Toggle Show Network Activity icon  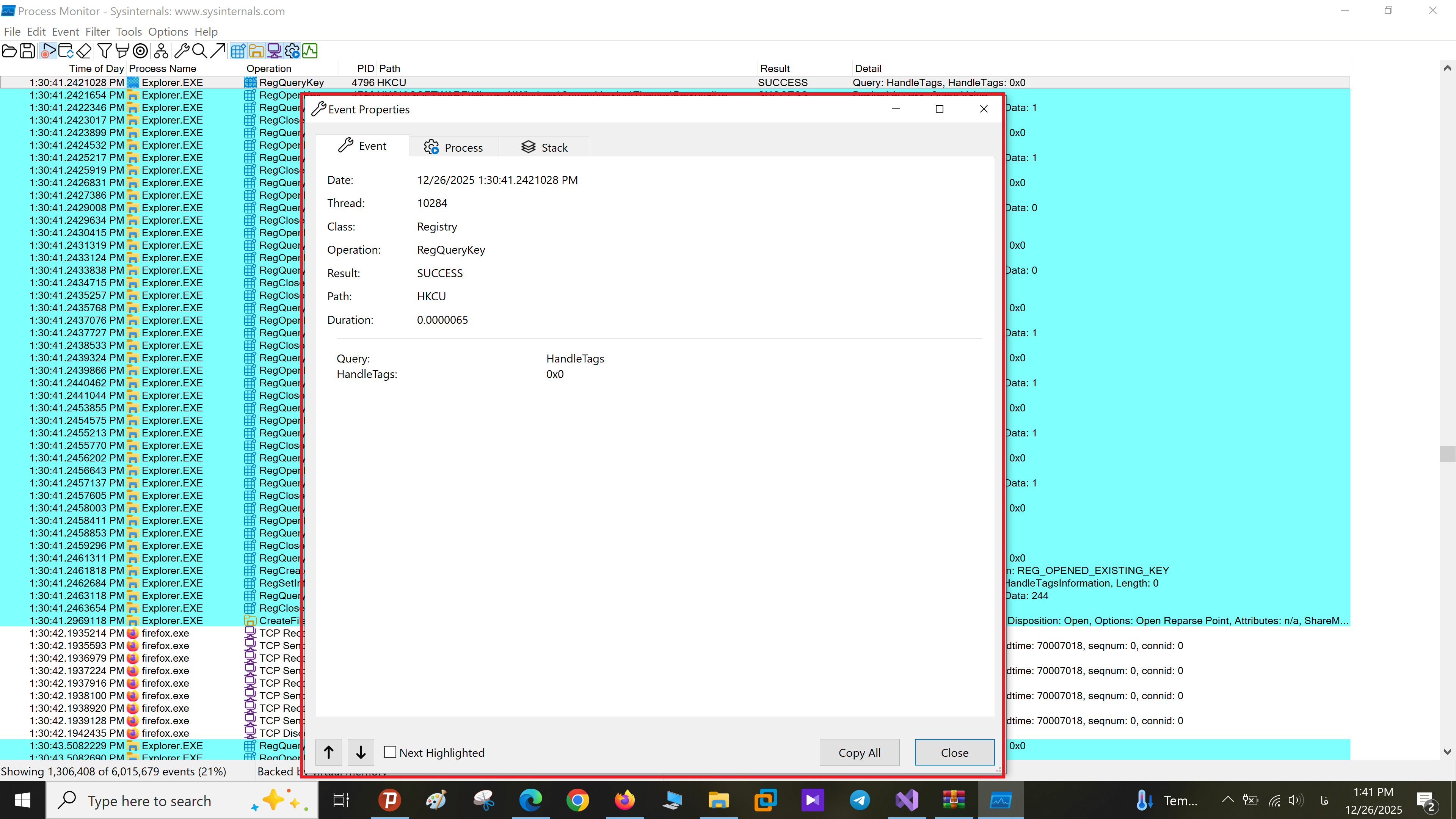(274, 51)
